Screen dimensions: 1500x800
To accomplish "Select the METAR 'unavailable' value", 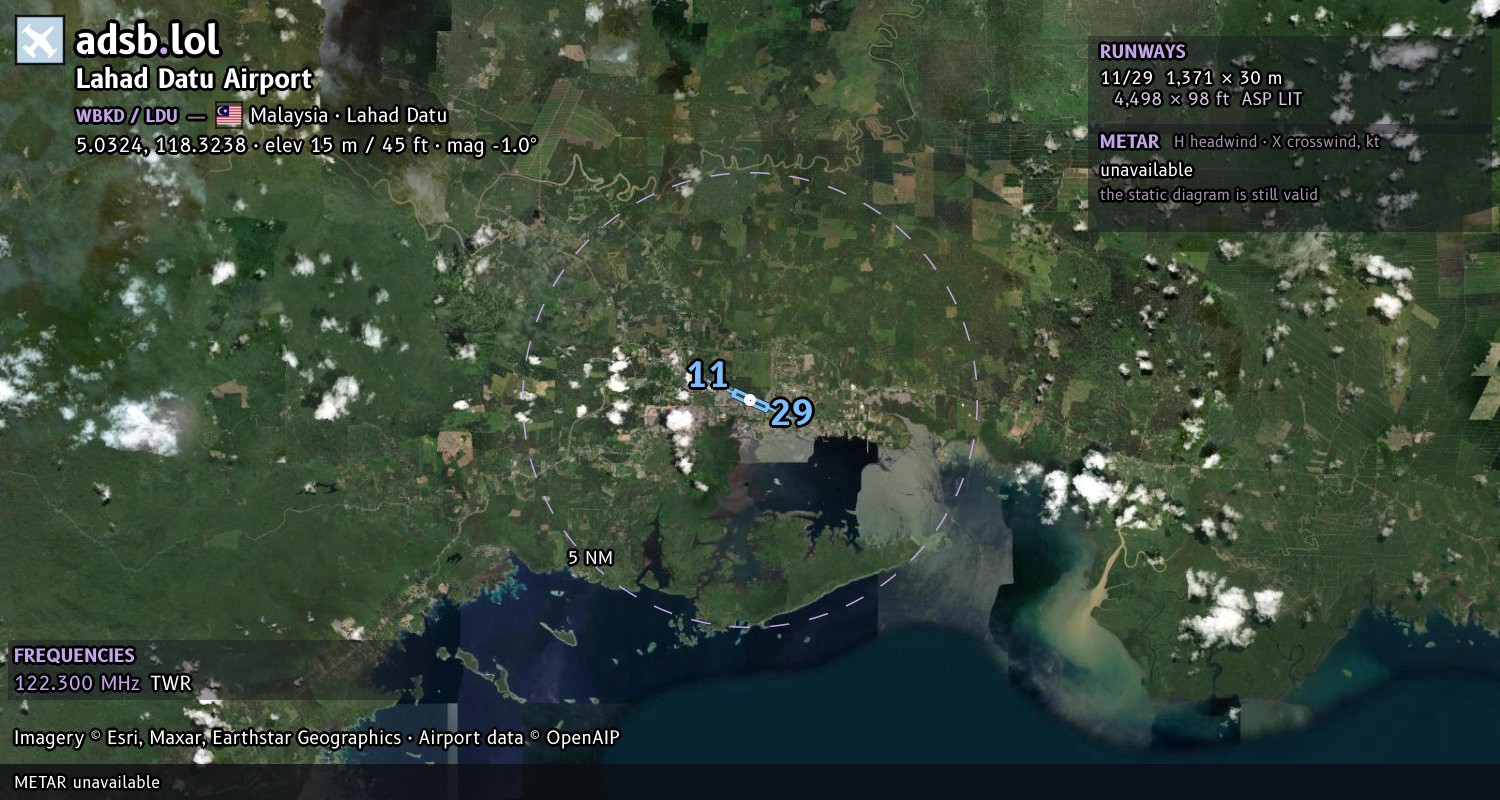I will click(1146, 170).
